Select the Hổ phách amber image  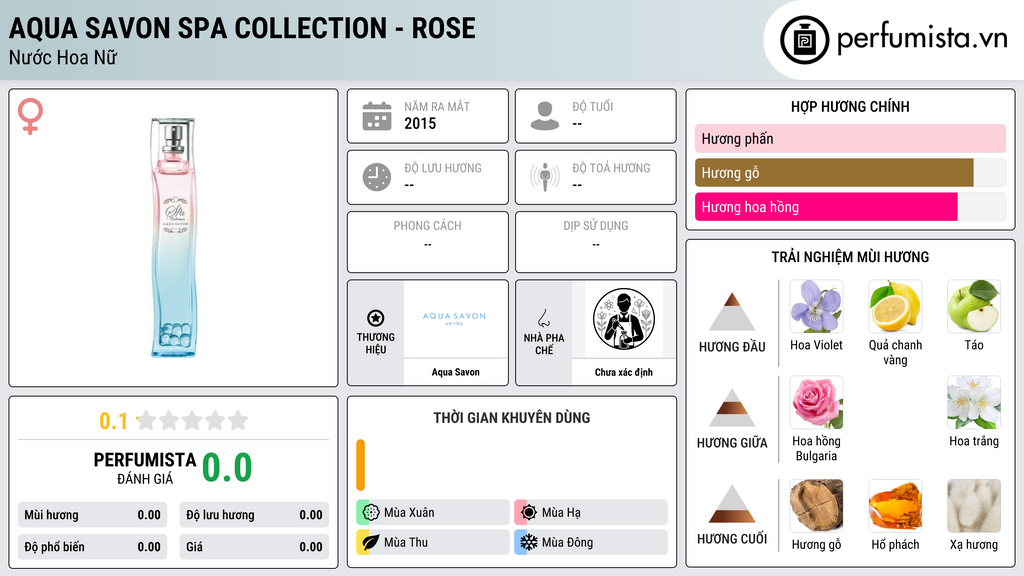click(895, 506)
